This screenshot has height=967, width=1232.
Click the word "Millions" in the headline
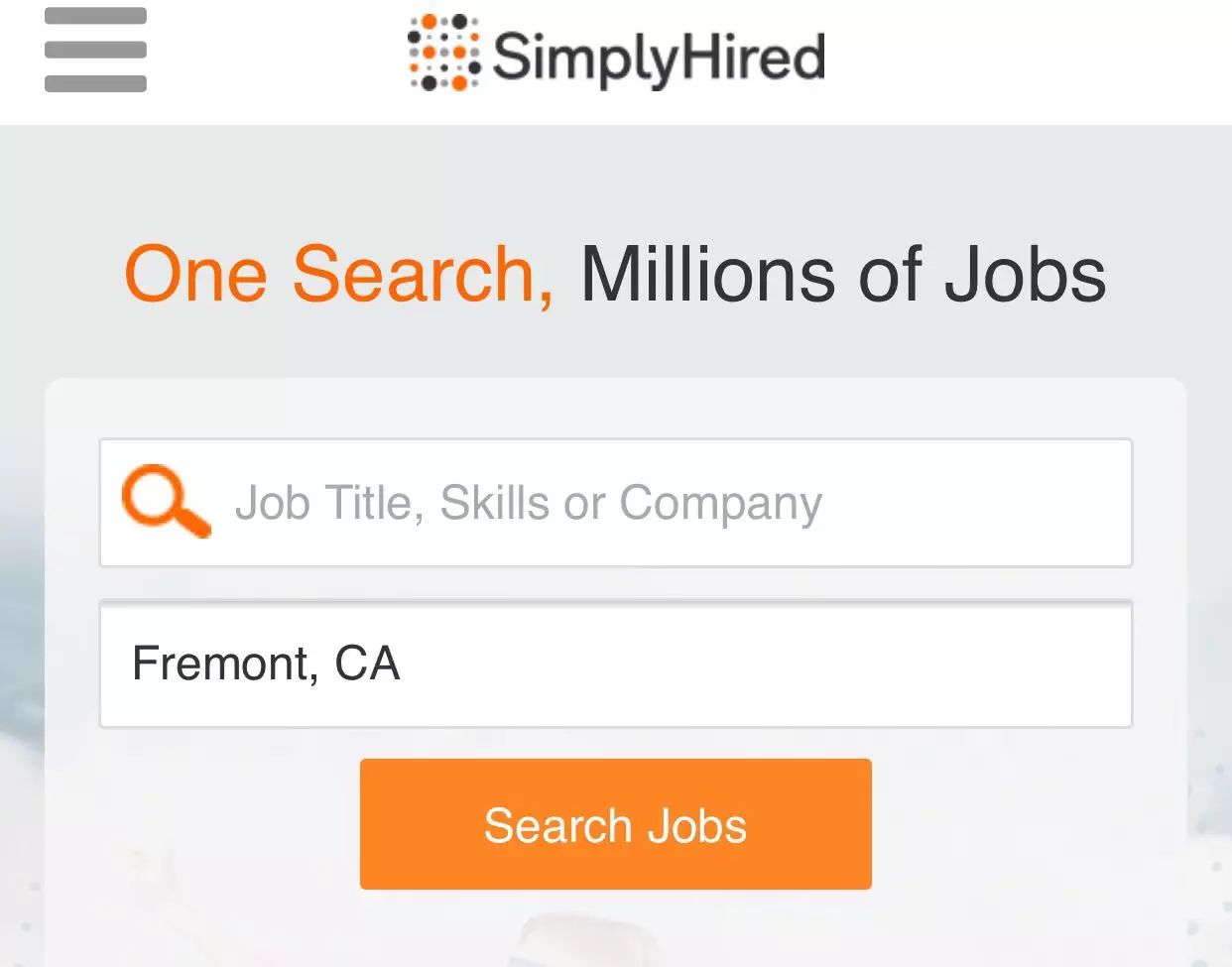click(x=707, y=274)
